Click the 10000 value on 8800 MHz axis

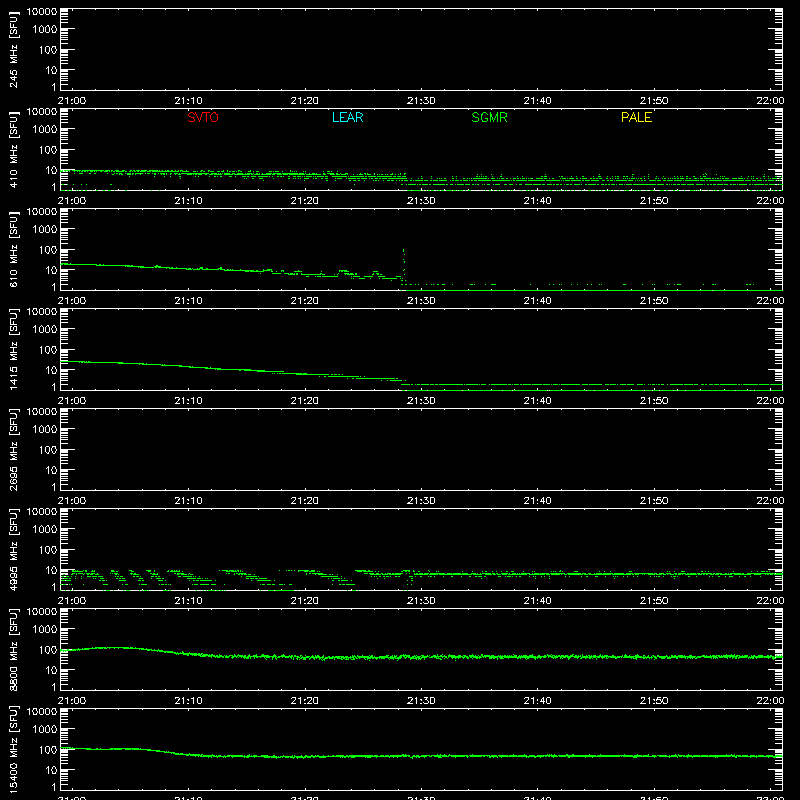(42, 612)
